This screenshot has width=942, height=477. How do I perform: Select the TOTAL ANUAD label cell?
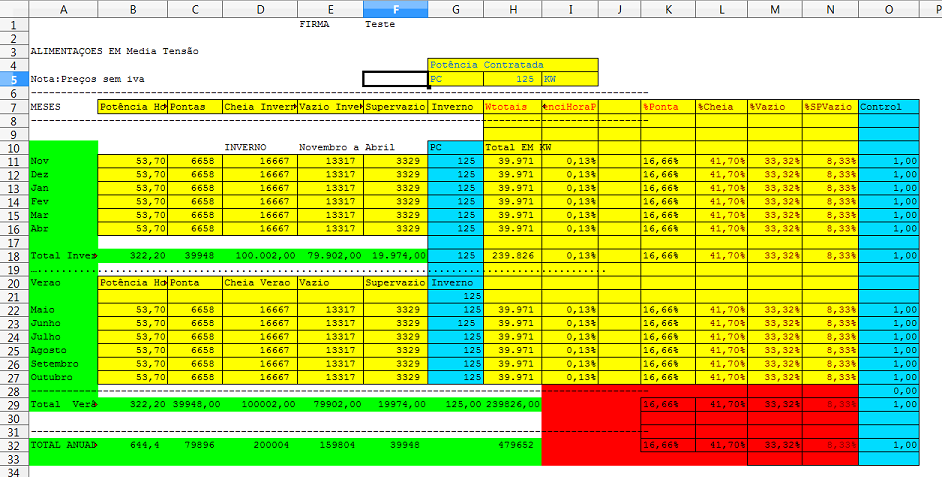pyautogui.click(x=63, y=444)
